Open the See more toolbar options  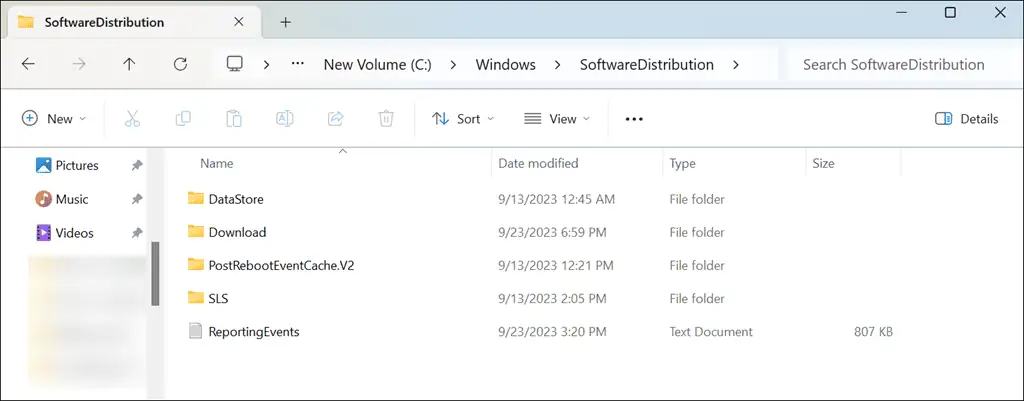pyautogui.click(x=634, y=119)
